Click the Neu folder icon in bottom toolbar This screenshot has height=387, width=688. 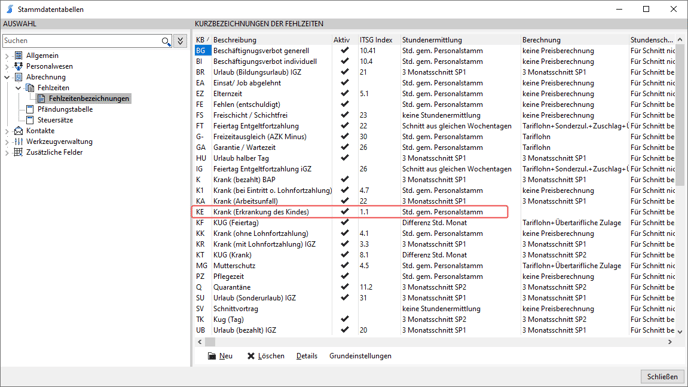click(212, 356)
